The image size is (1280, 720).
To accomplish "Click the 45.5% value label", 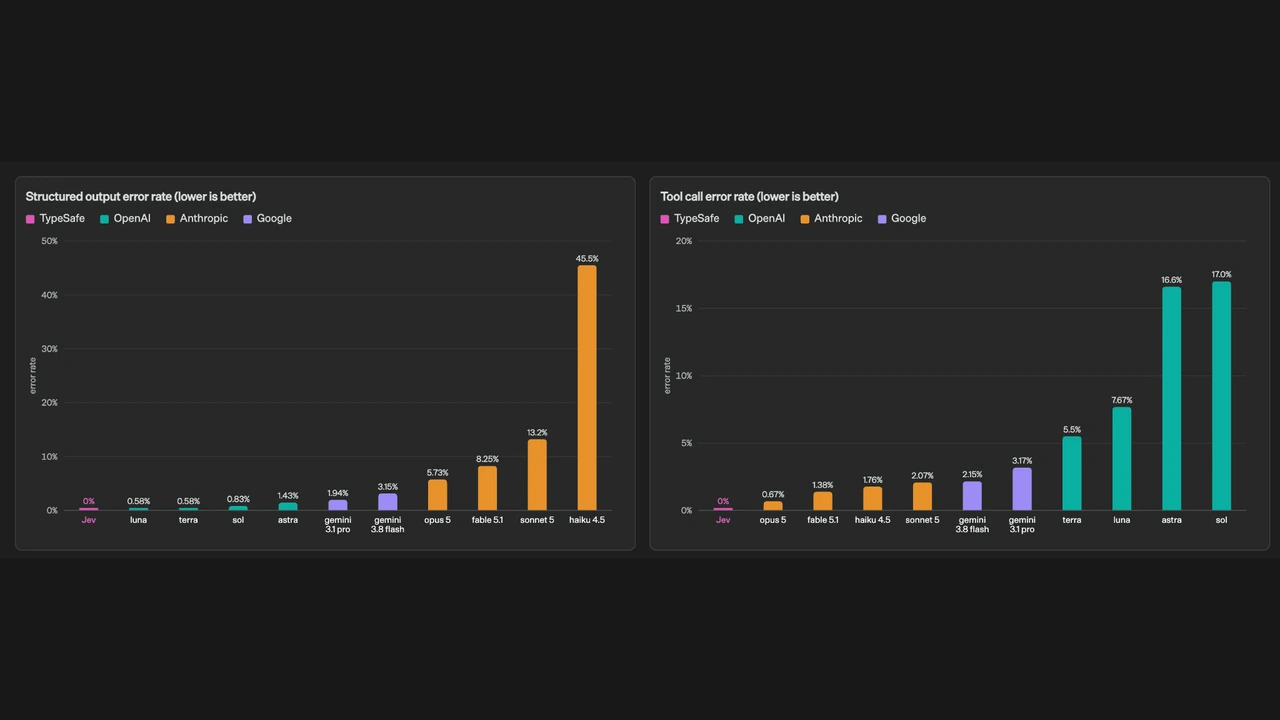I will coord(587,259).
